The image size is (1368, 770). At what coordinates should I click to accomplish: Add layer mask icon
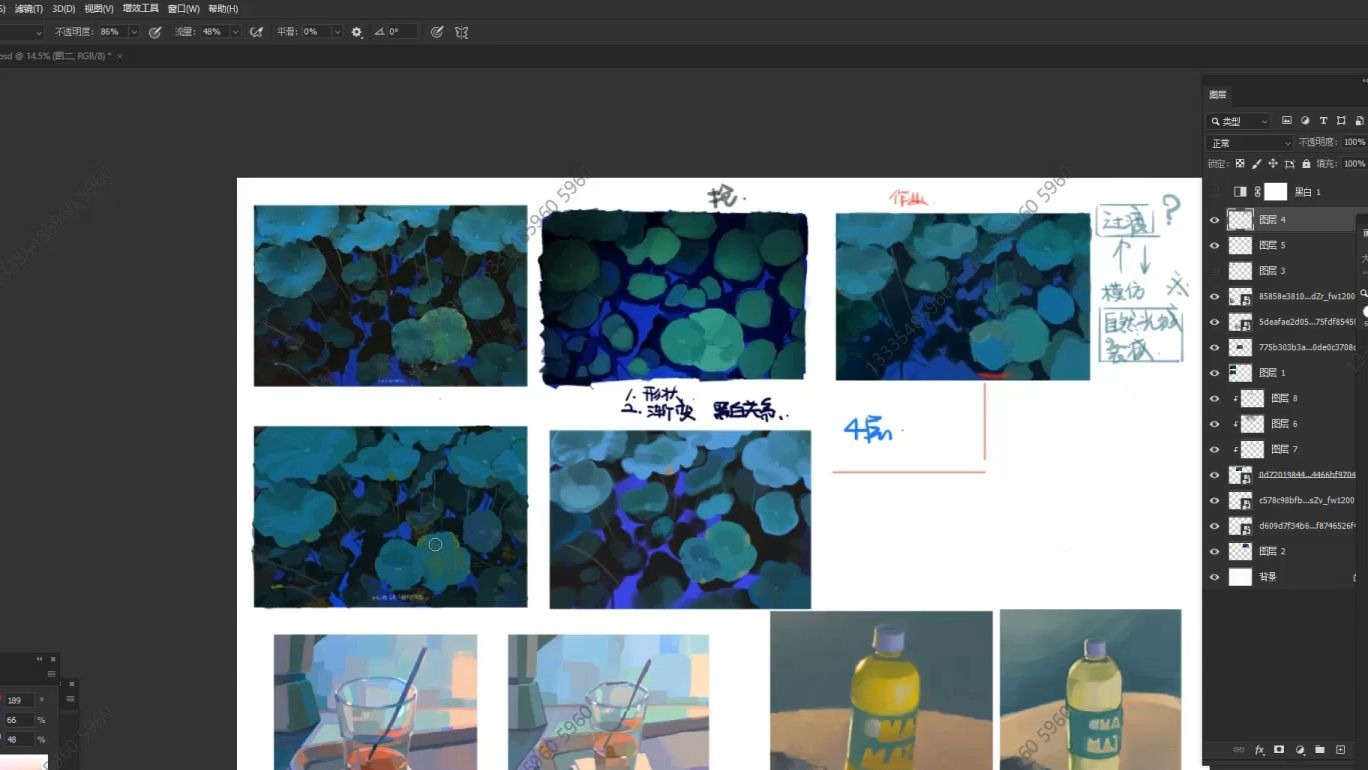point(1279,749)
